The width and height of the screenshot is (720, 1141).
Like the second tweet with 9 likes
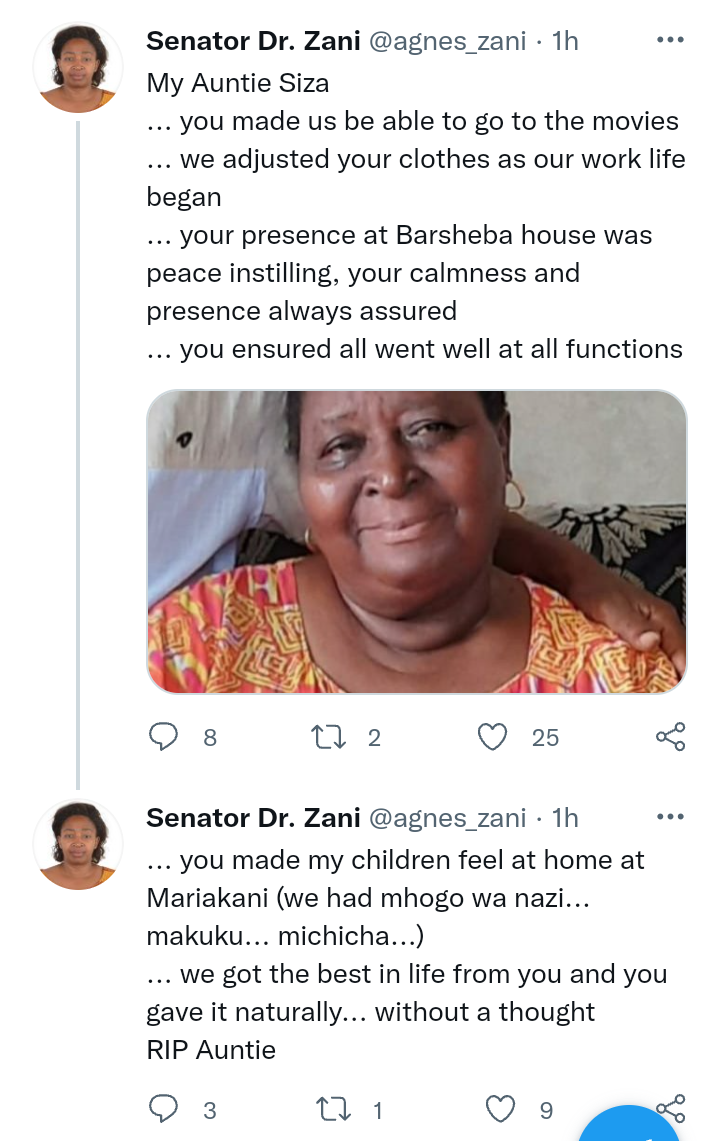pos(500,1109)
